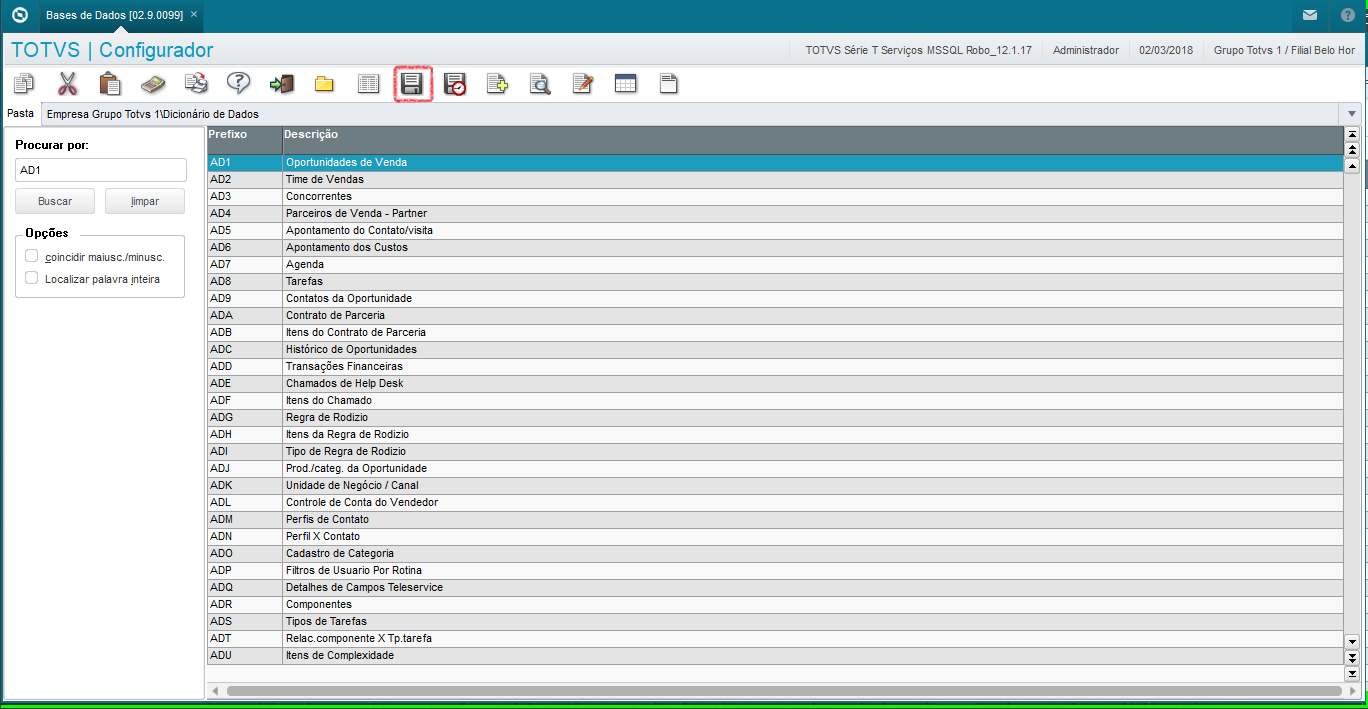Screen dimensions: 1368x709
Task: Select the Bases de Dados [02.9.0099] tab
Action: pos(114,15)
